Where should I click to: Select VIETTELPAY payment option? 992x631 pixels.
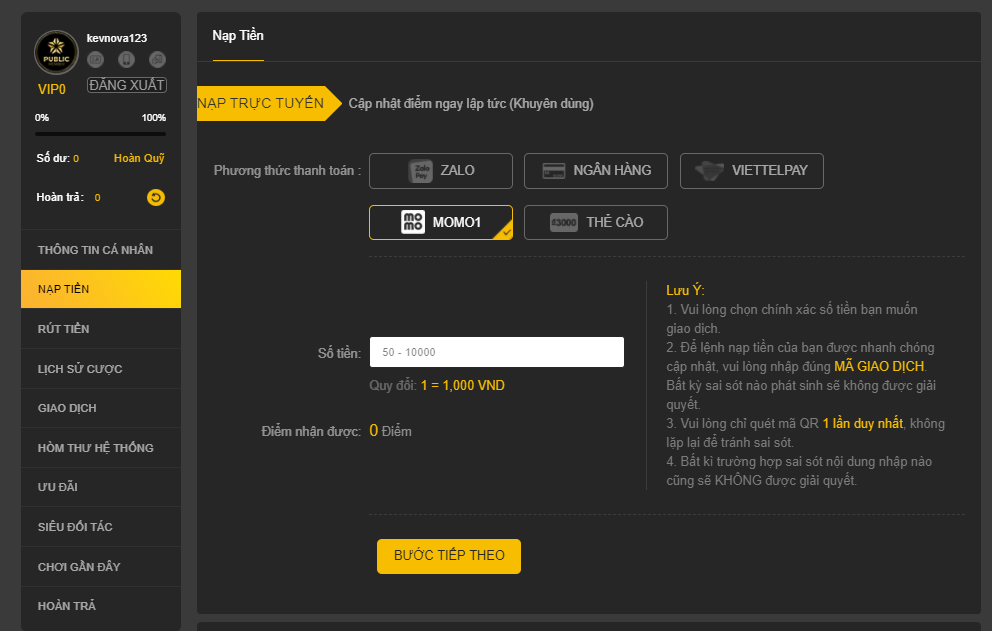pyautogui.click(x=751, y=170)
